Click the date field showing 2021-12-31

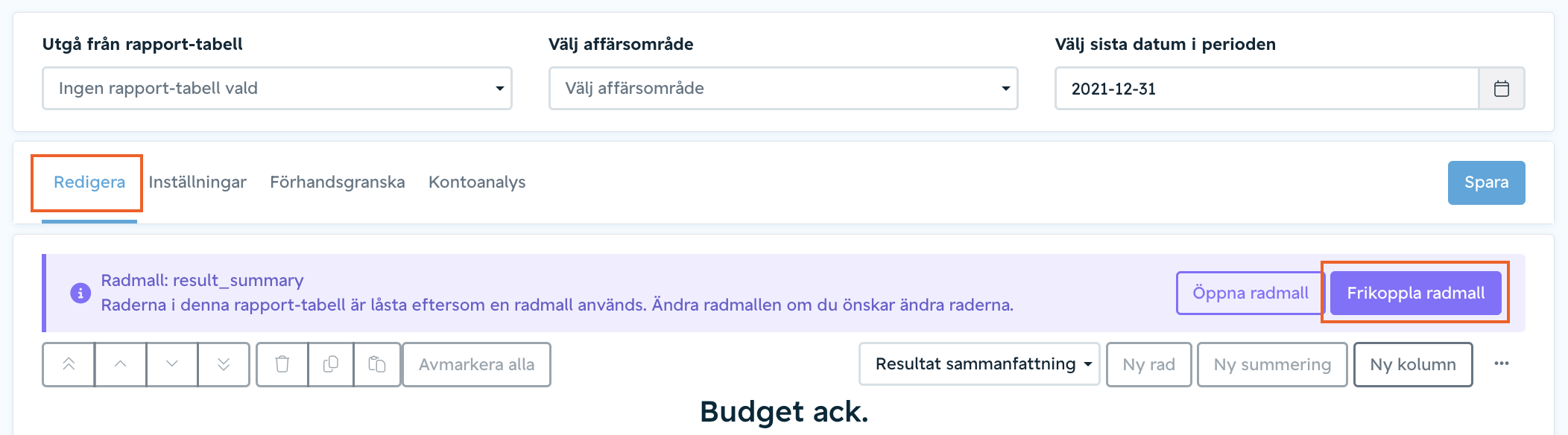(x=1267, y=89)
